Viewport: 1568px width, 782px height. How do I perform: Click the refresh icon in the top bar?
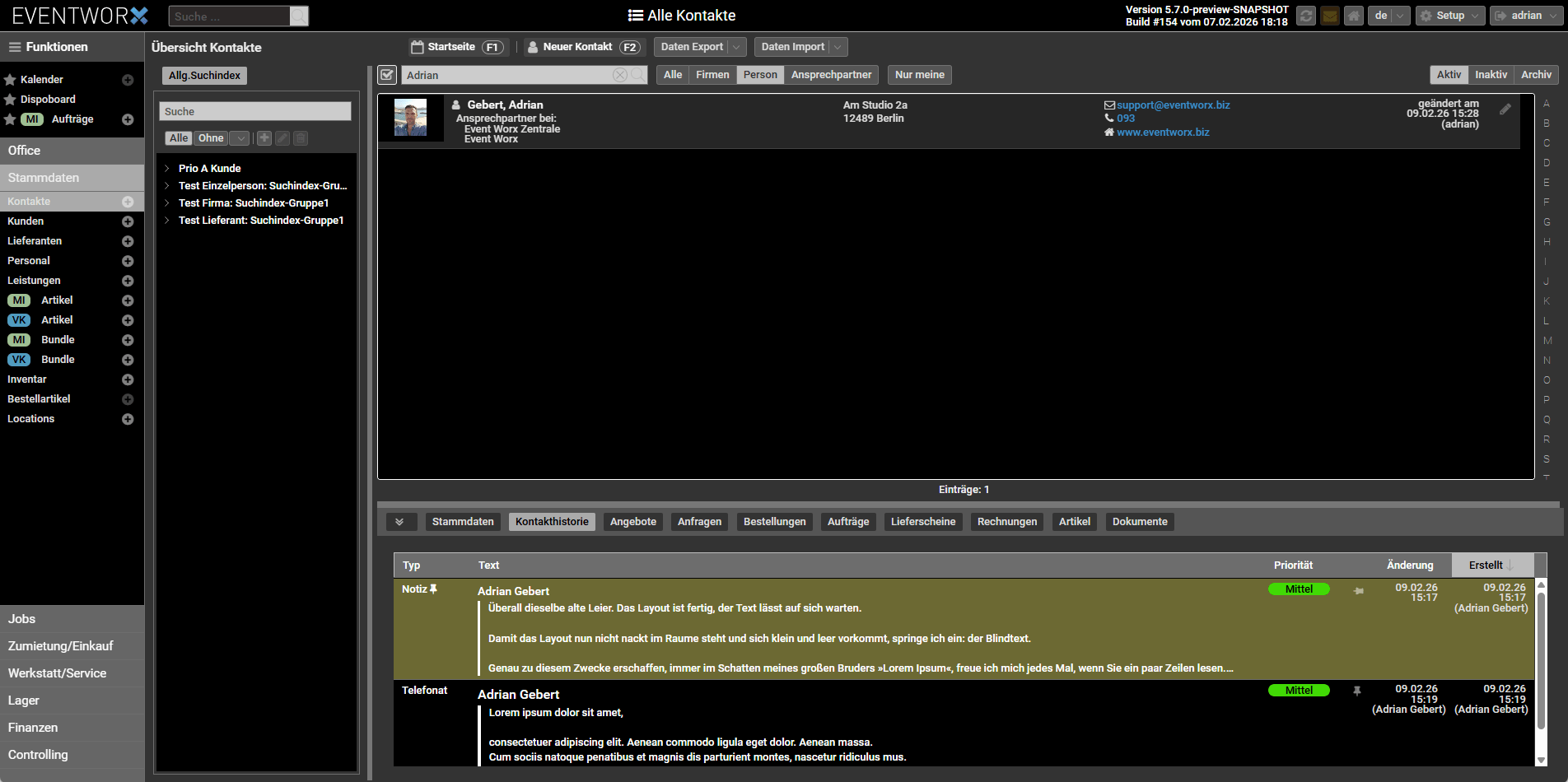(x=1305, y=16)
